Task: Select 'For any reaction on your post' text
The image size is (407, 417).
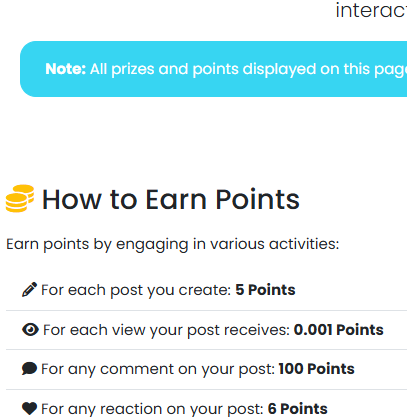Action: [153, 409]
